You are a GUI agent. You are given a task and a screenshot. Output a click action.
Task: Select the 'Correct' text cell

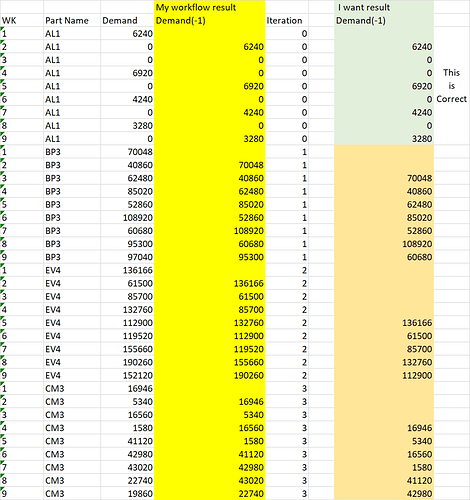[x=452, y=99]
